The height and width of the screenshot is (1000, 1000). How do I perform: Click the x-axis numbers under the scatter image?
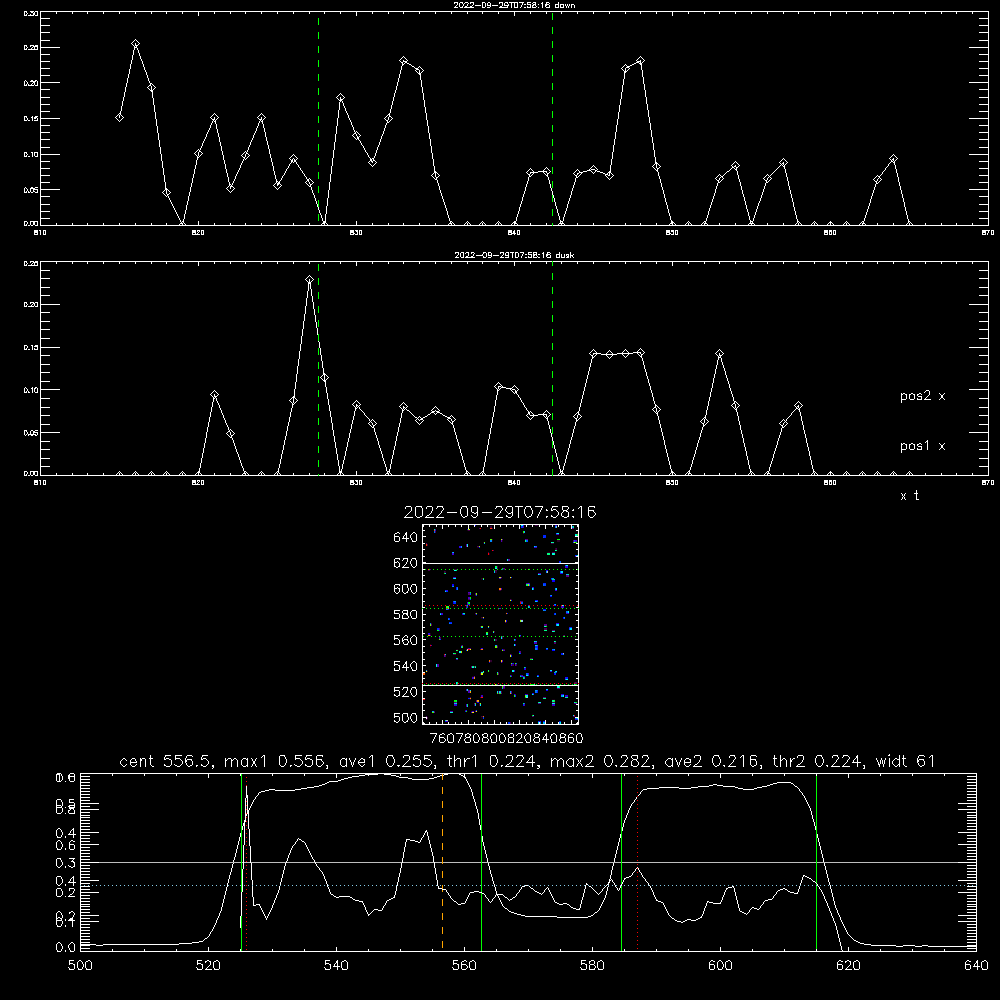tap(506, 738)
